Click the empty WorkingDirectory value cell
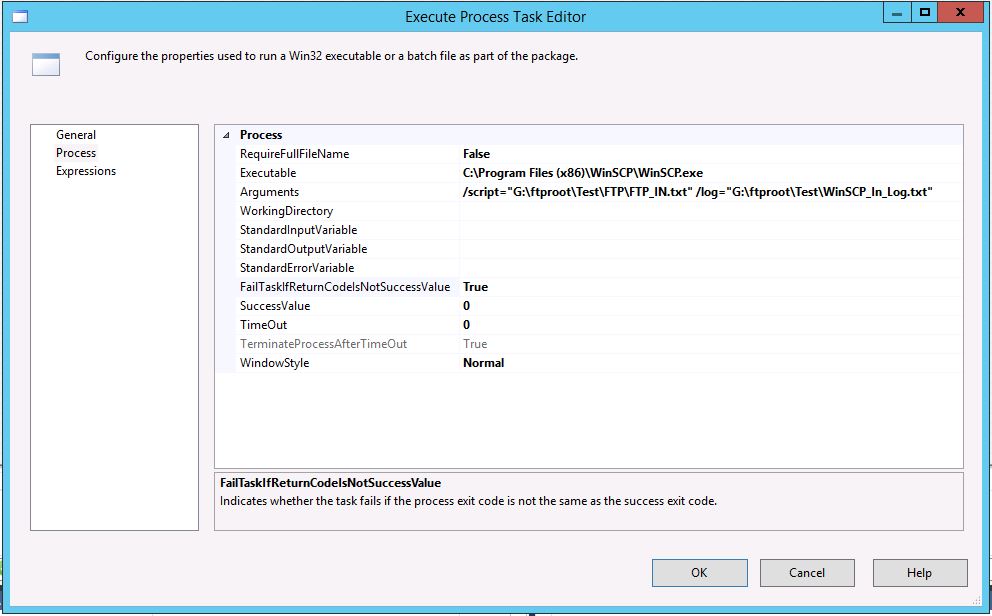992x616 pixels. click(x=708, y=211)
